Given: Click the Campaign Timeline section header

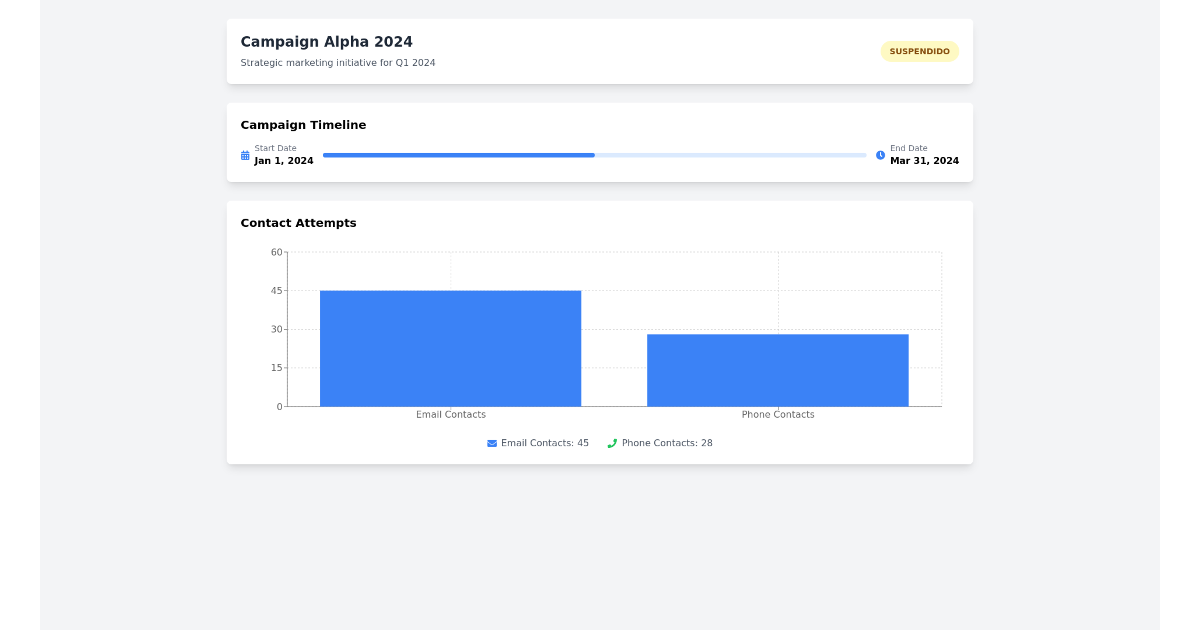Looking at the screenshot, I should 303,124.
